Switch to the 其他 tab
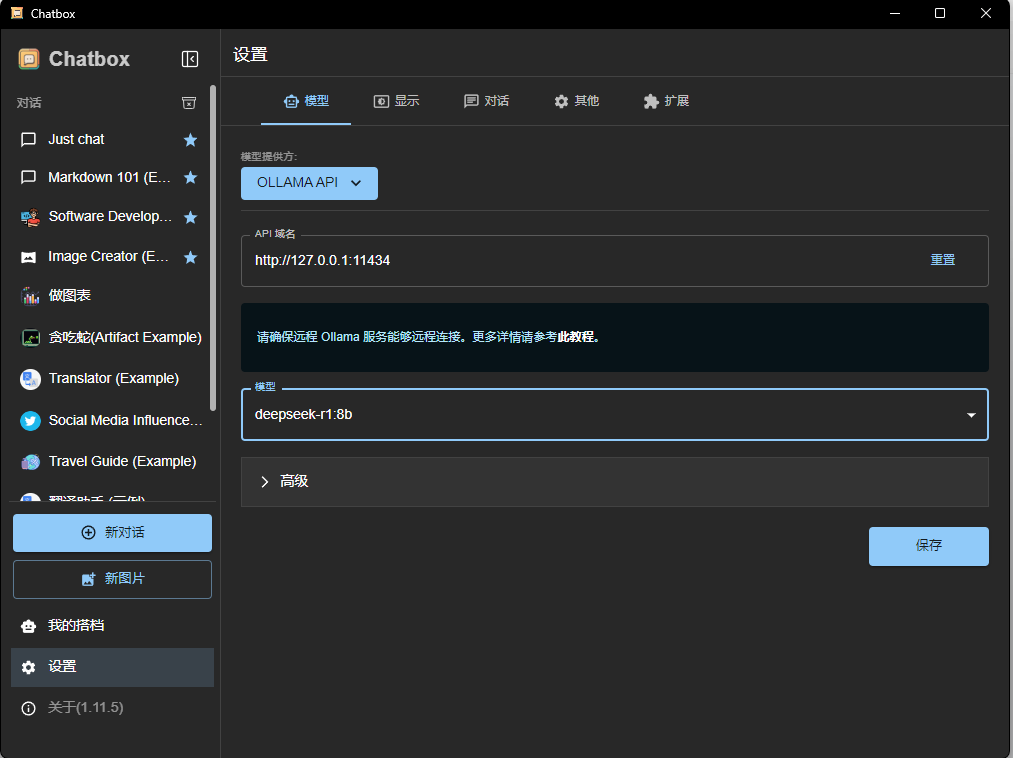The image size is (1013, 758). point(576,101)
